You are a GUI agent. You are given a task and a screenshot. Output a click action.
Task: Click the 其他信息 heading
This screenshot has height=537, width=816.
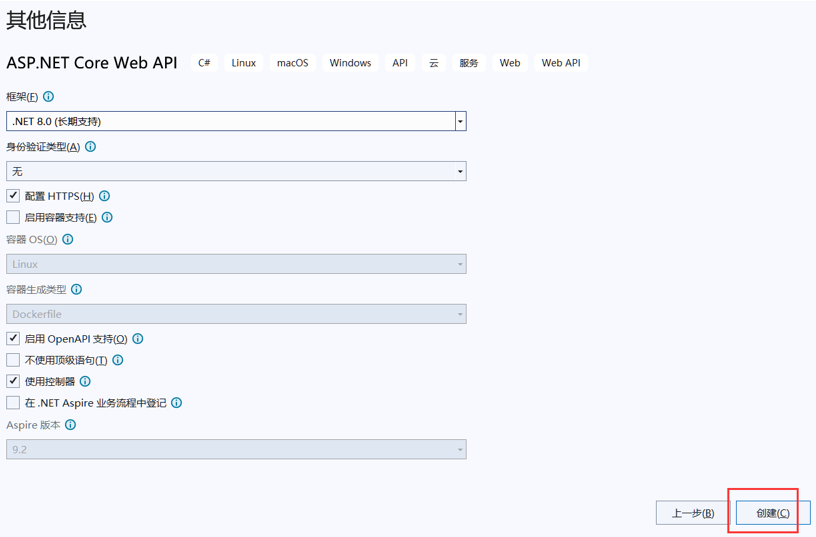46,20
